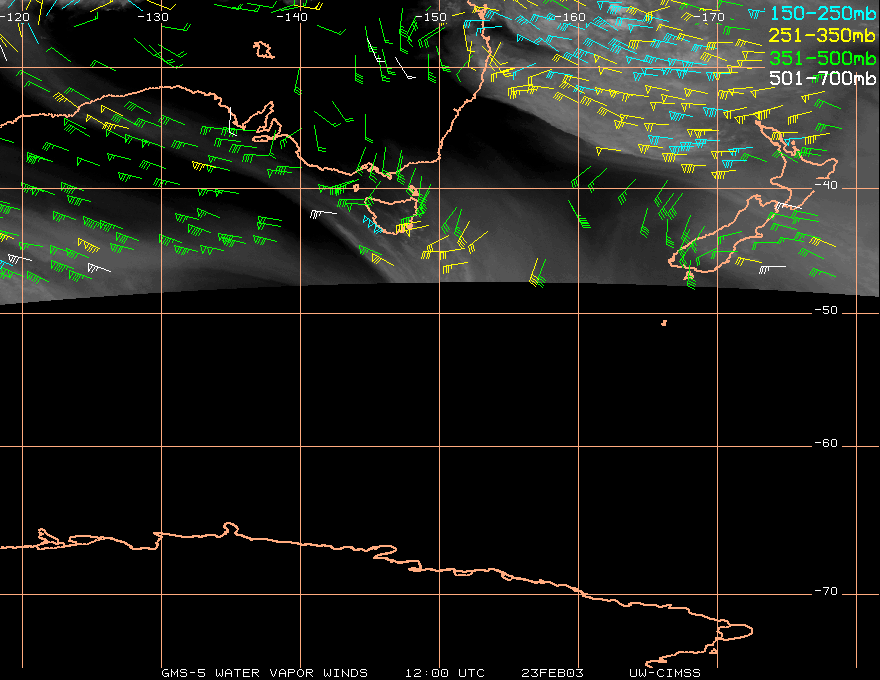Select the 23FEB03 date text
This screenshot has height=680, width=880.
552,673
